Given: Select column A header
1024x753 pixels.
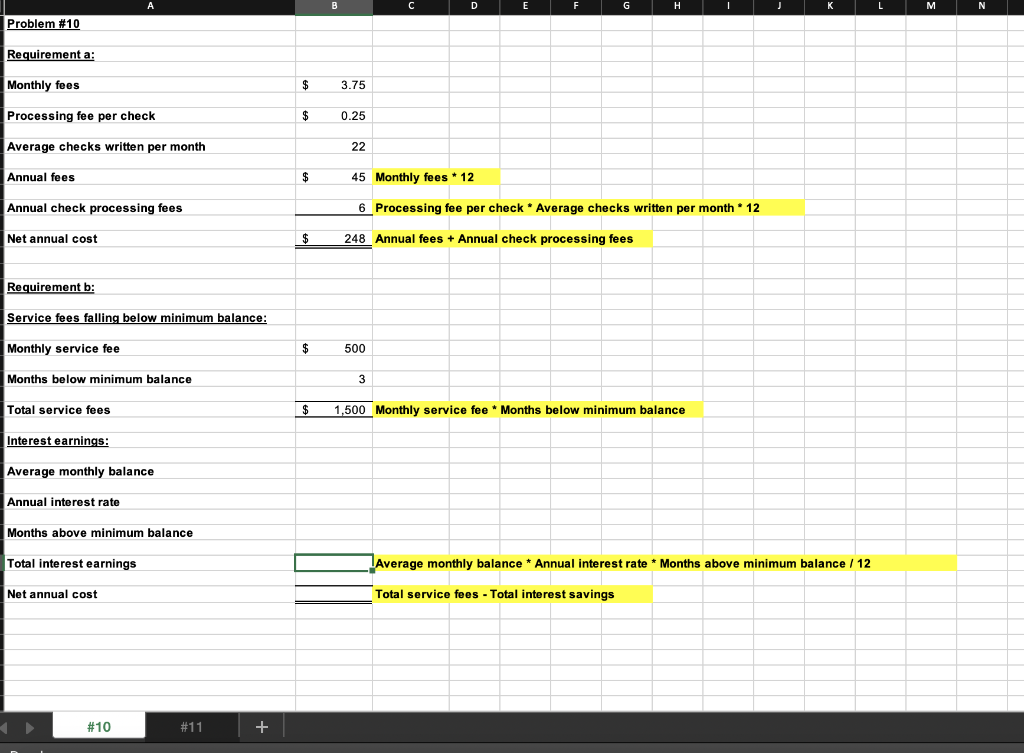Looking at the screenshot, I should [x=150, y=7].
